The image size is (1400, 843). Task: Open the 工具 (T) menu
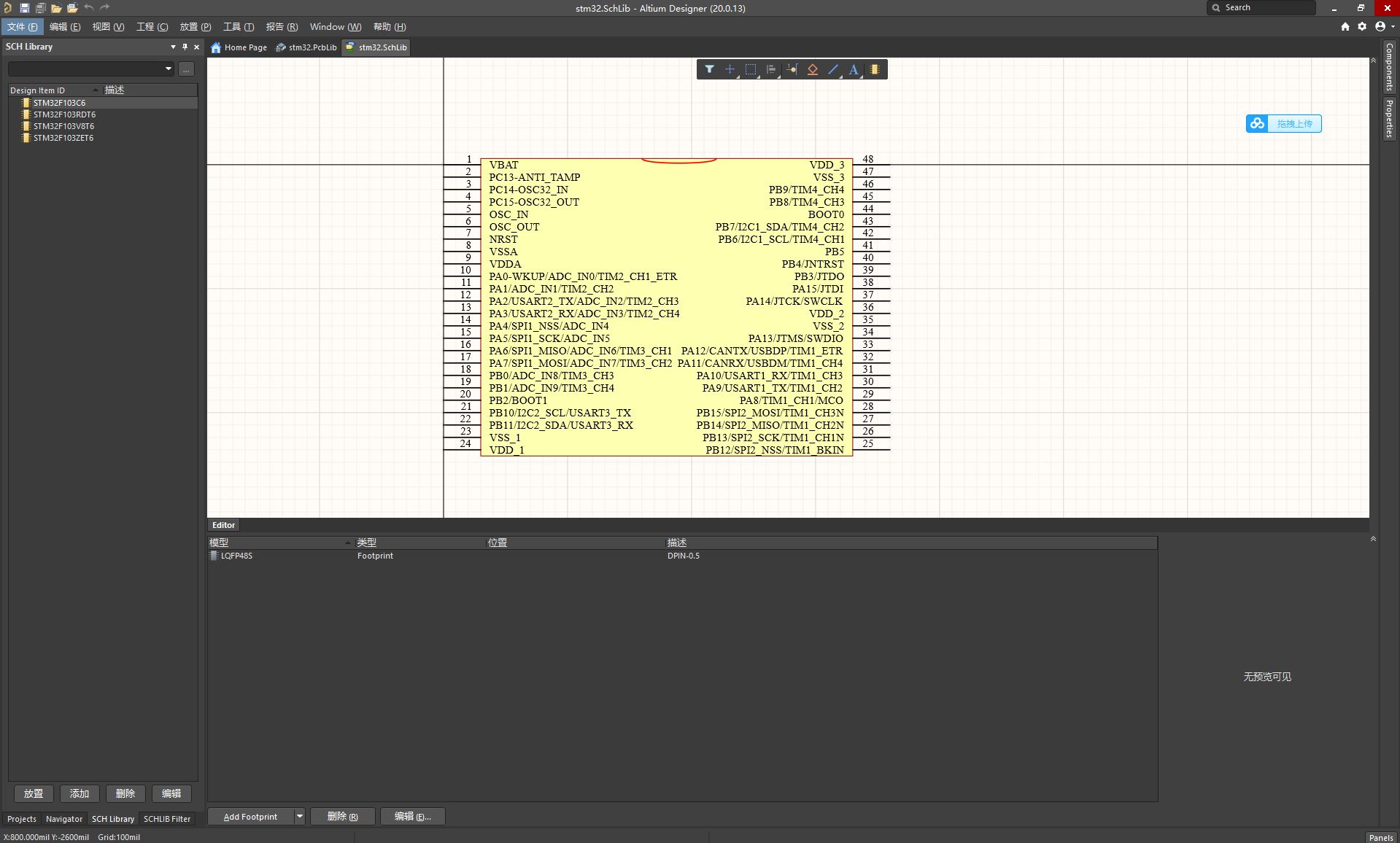pos(239,26)
